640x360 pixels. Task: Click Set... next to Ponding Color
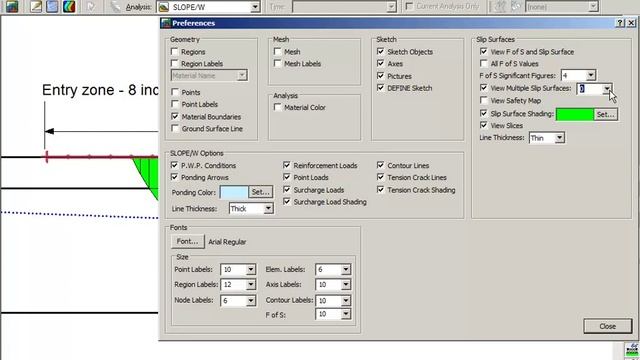[260, 192]
